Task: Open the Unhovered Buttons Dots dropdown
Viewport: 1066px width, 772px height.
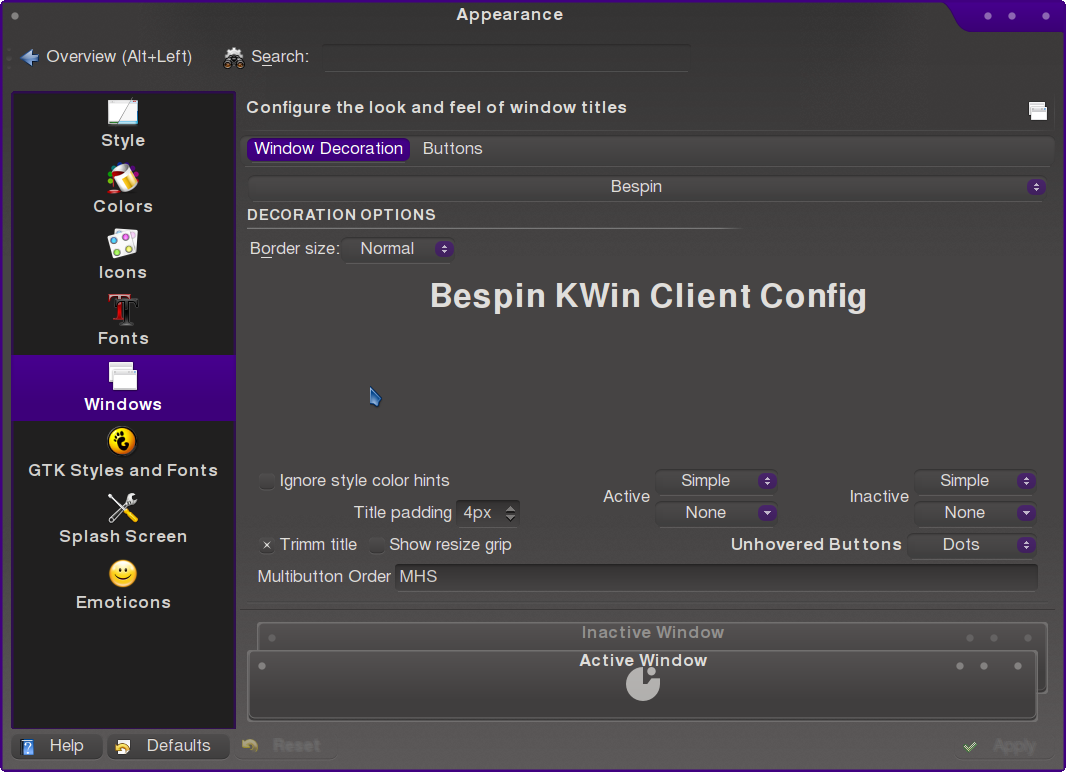Action: (x=972, y=544)
